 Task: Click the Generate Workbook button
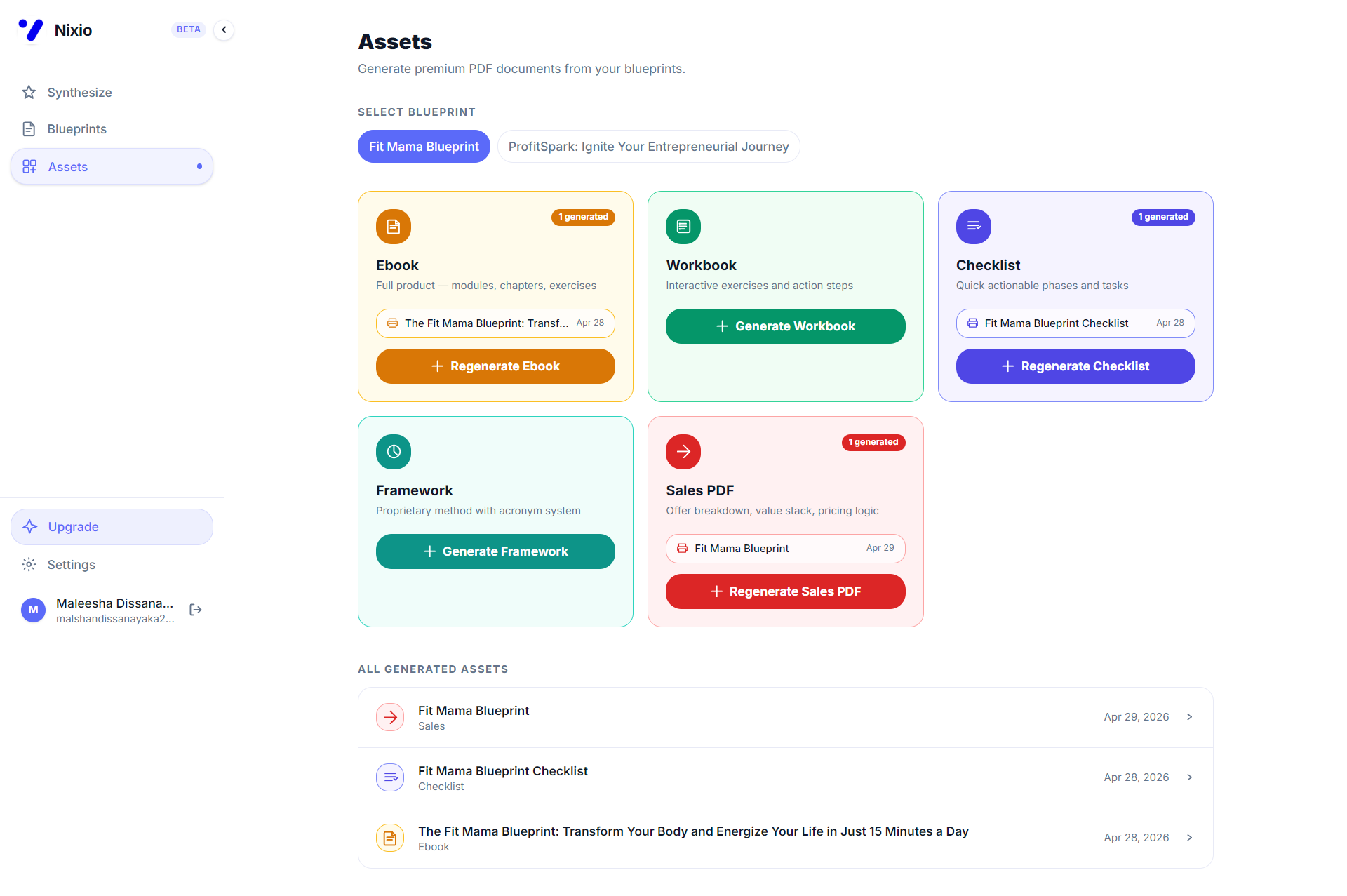(x=785, y=326)
